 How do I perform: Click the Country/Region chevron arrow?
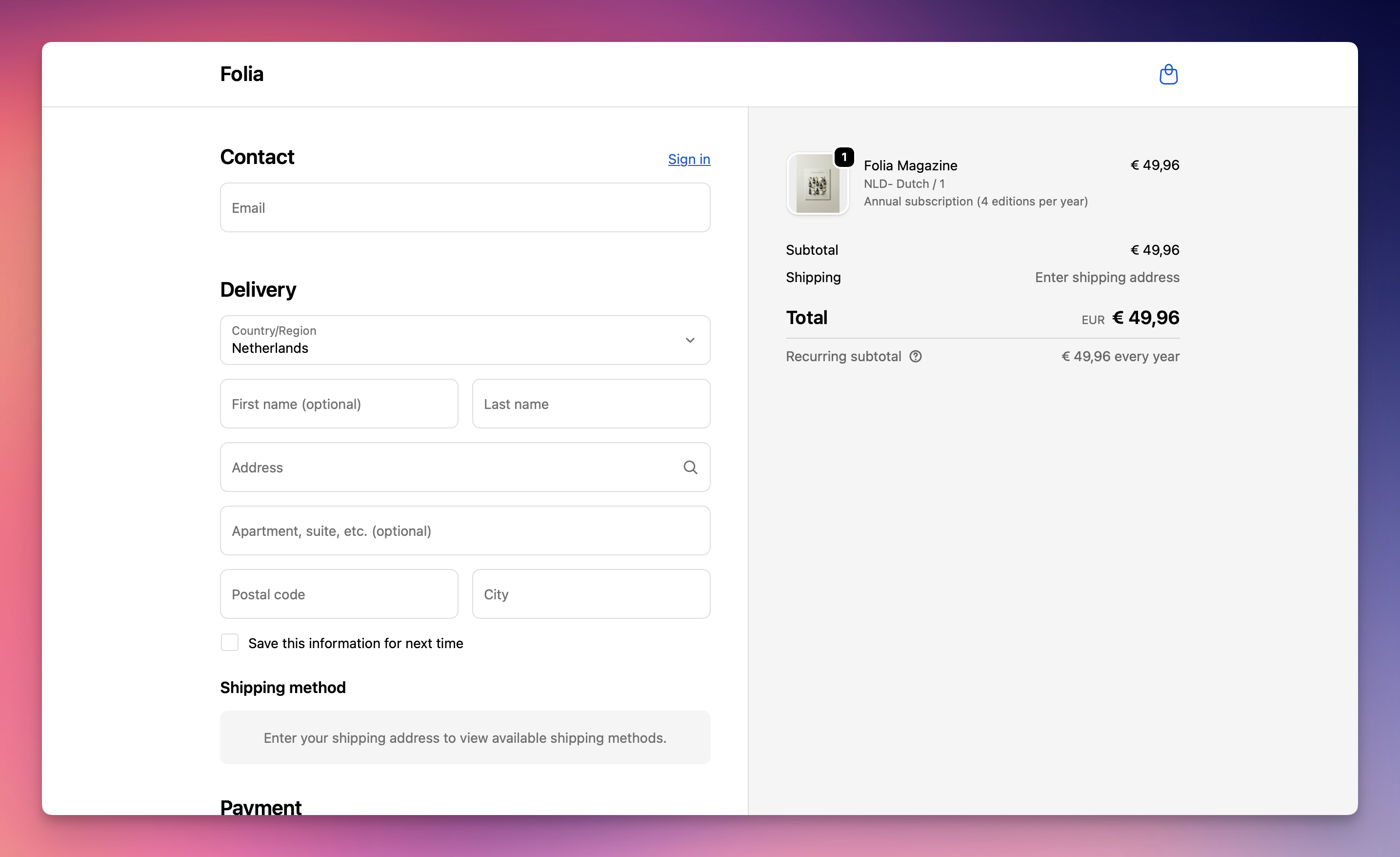[x=690, y=340]
